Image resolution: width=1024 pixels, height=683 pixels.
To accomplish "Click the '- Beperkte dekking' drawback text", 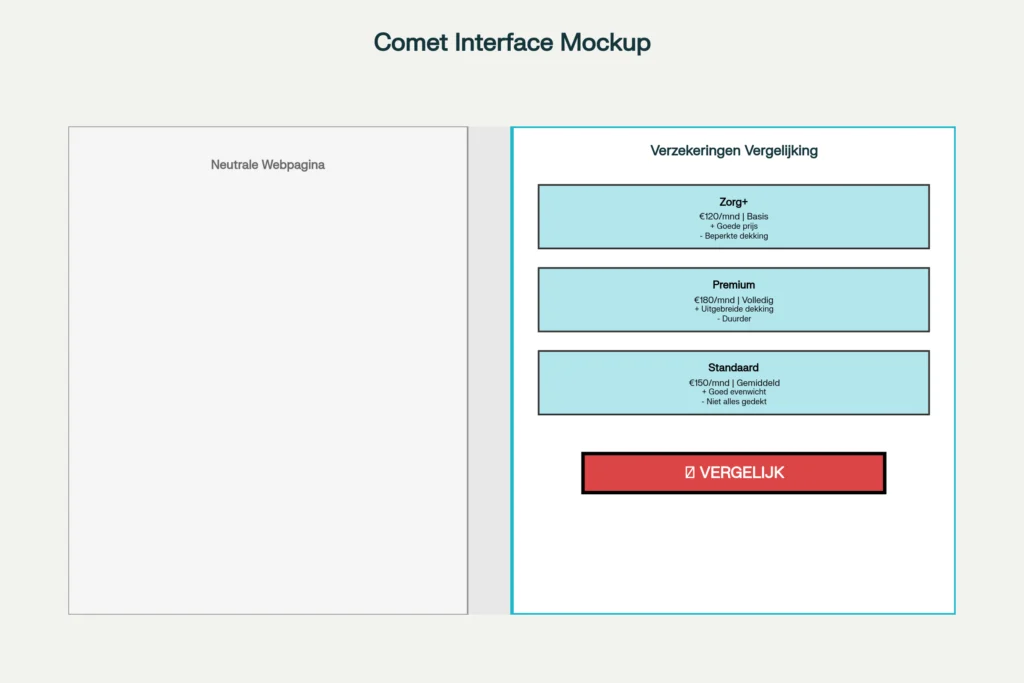I will 733,236.
